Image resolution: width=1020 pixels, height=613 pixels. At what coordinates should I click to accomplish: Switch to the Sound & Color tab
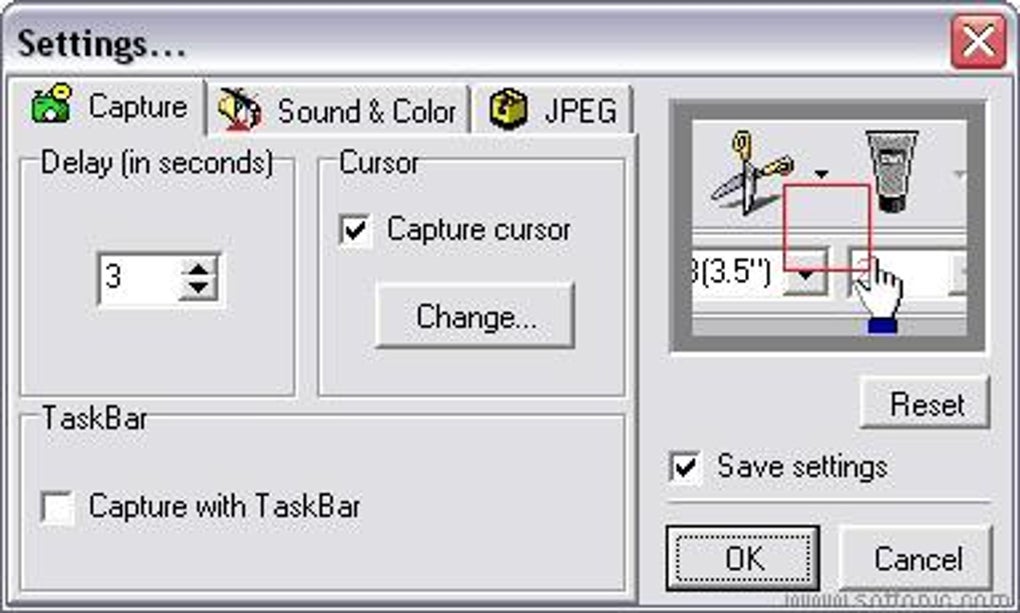click(x=366, y=111)
